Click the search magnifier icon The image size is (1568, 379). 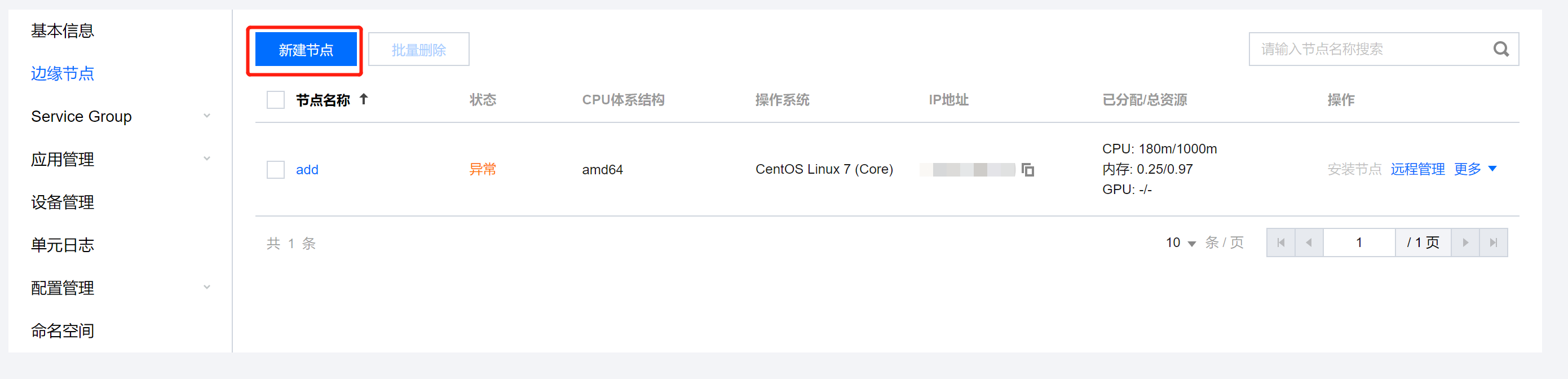point(1500,50)
